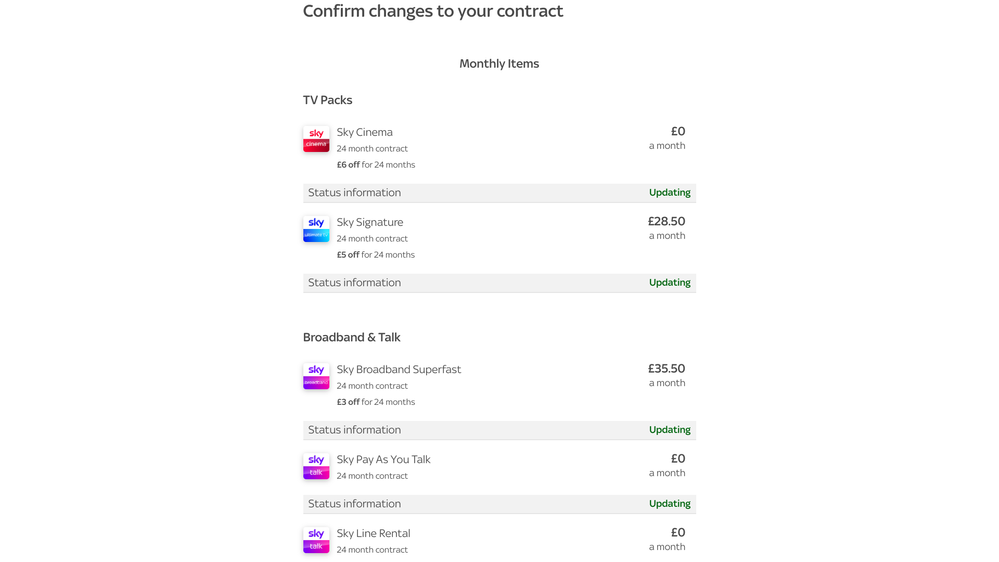999x562 pixels.
Task: Click the £28.50 a month price
Action: point(666,227)
